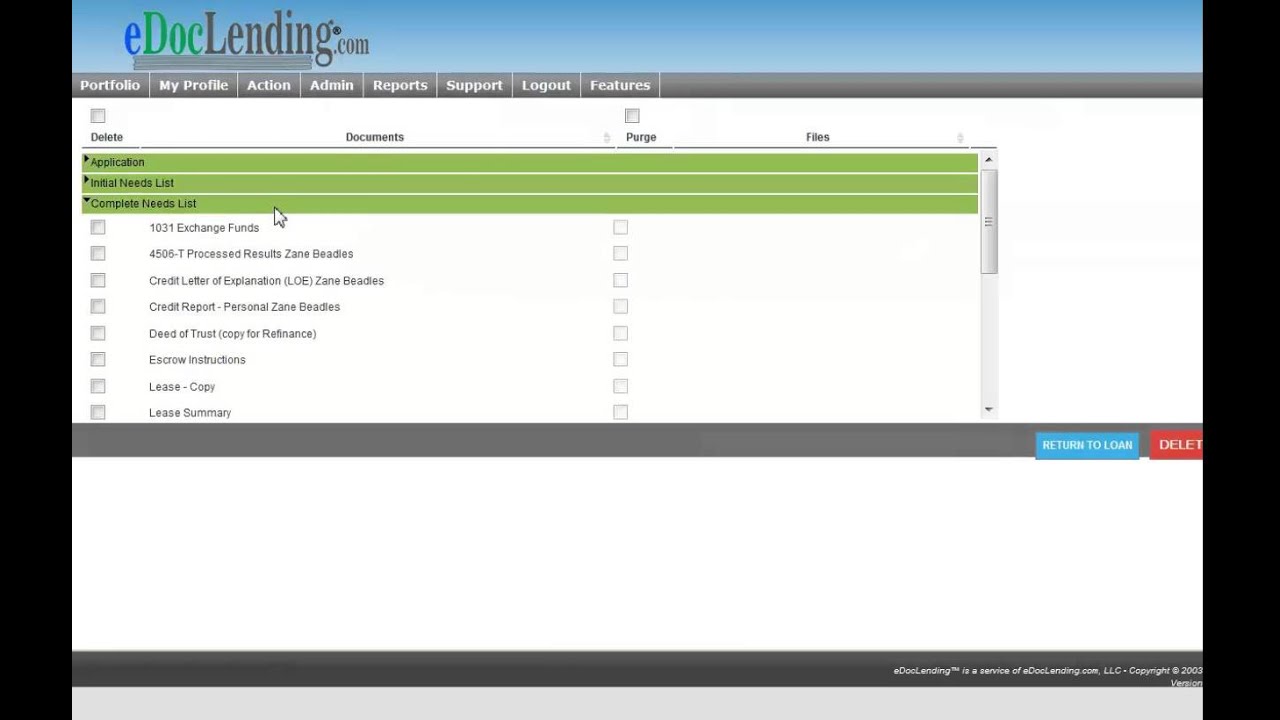1280x720 pixels.
Task: Select the 1031 Exchange Funds document name
Action: pyautogui.click(x=204, y=228)
